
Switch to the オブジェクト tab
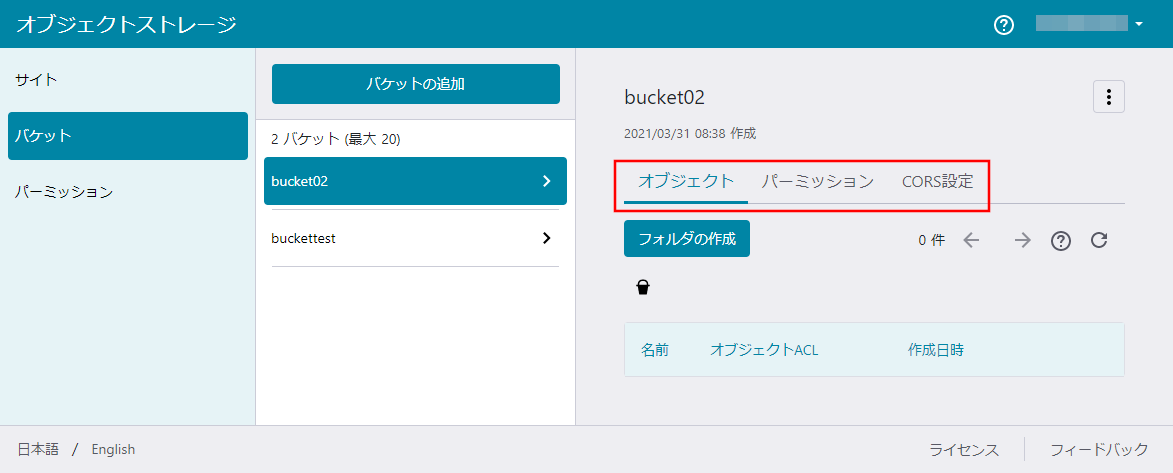tap(686, 182)
